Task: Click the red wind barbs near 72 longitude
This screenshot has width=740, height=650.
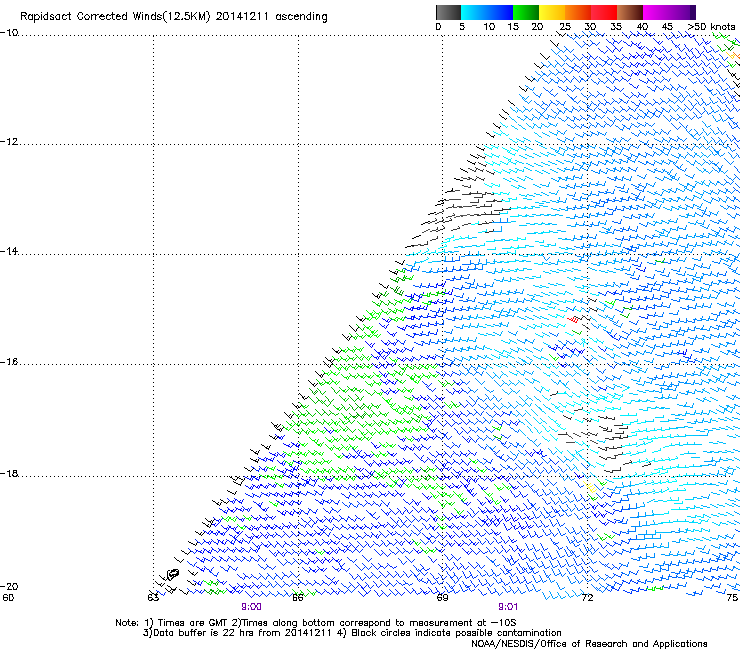Action: coord(573,320)
